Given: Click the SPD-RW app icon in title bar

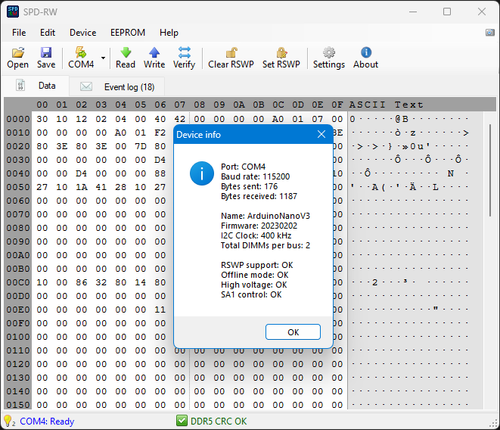Looking at the screenshot, I should tap(13, 12).
